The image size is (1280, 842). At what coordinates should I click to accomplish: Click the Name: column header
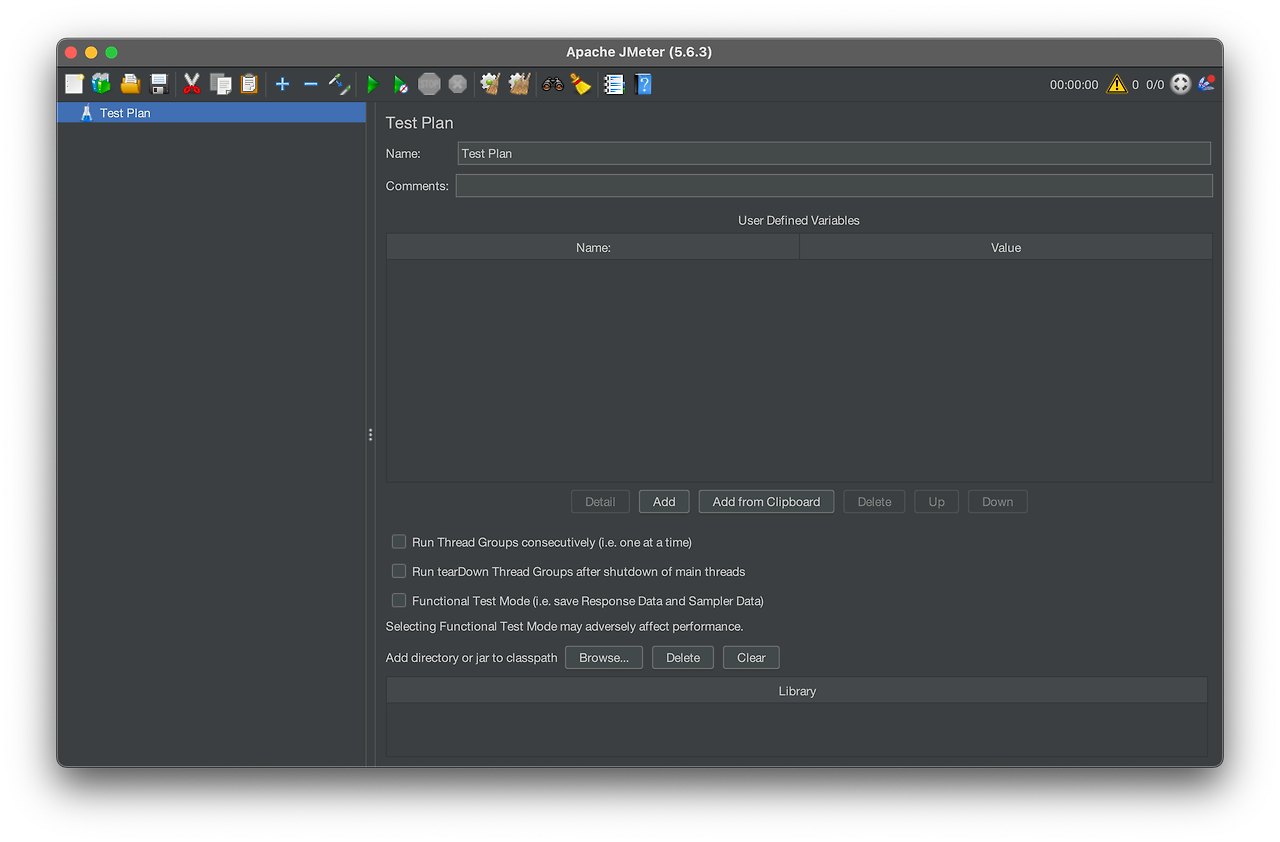[x=593, y=247]
